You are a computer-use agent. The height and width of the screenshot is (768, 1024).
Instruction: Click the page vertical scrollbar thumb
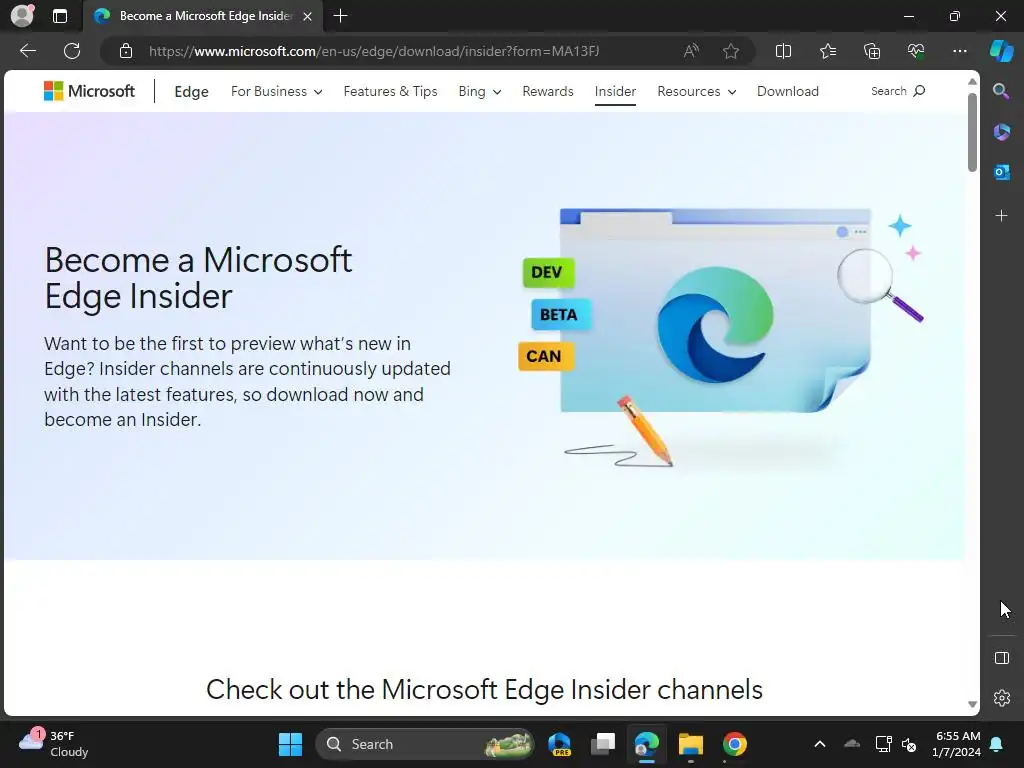click(972, 133)
